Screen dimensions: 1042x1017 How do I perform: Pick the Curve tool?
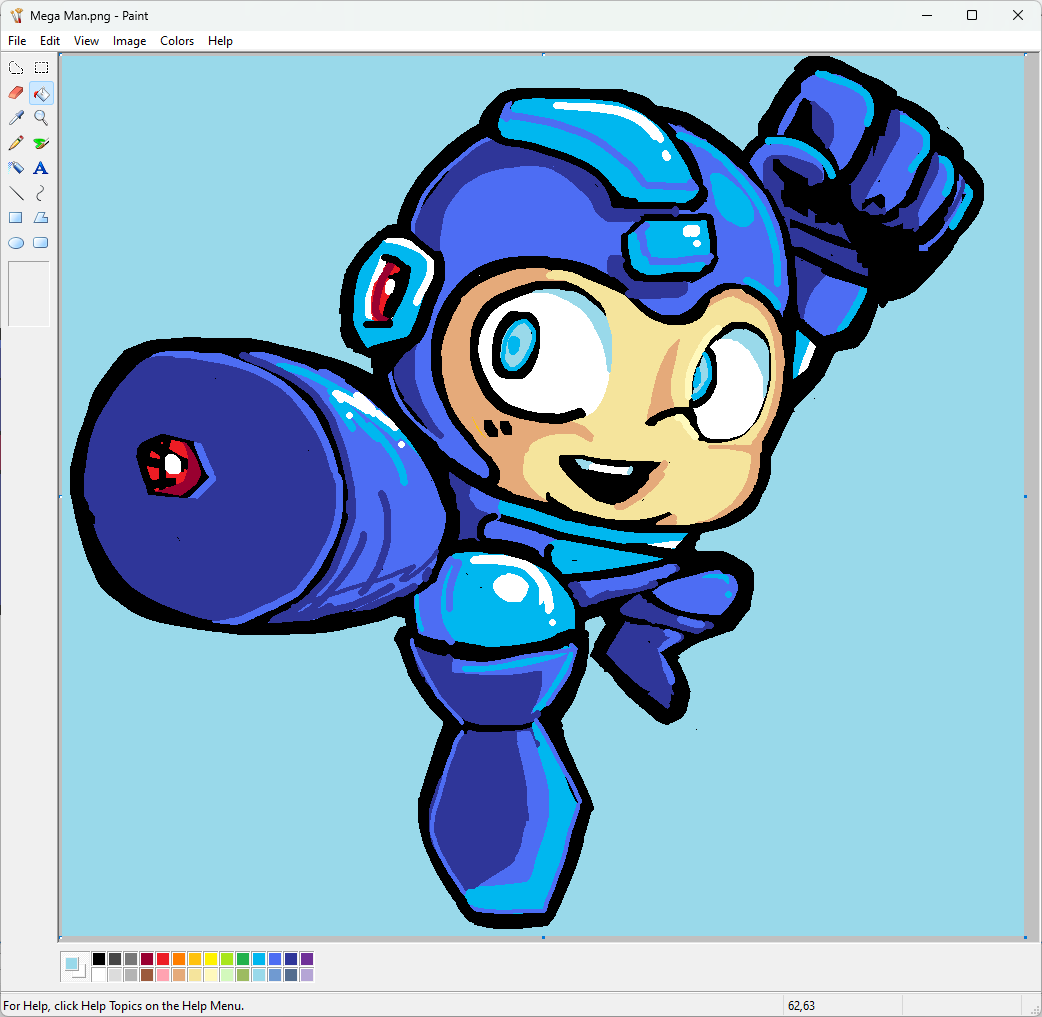pyautogui.click(x=41, y=193)
